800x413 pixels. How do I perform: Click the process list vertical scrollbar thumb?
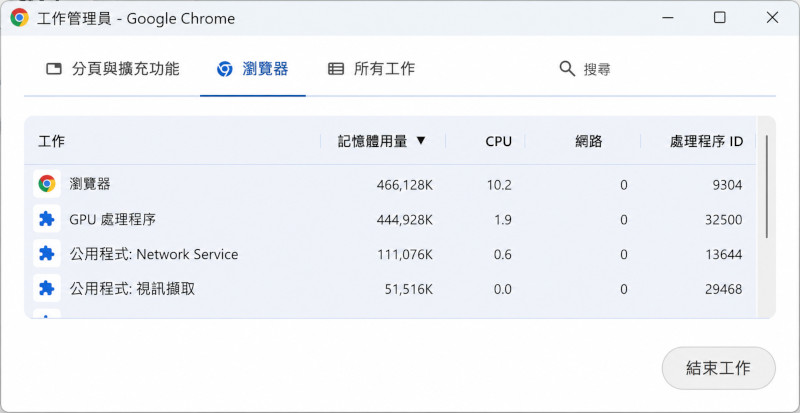pos(766,186)
